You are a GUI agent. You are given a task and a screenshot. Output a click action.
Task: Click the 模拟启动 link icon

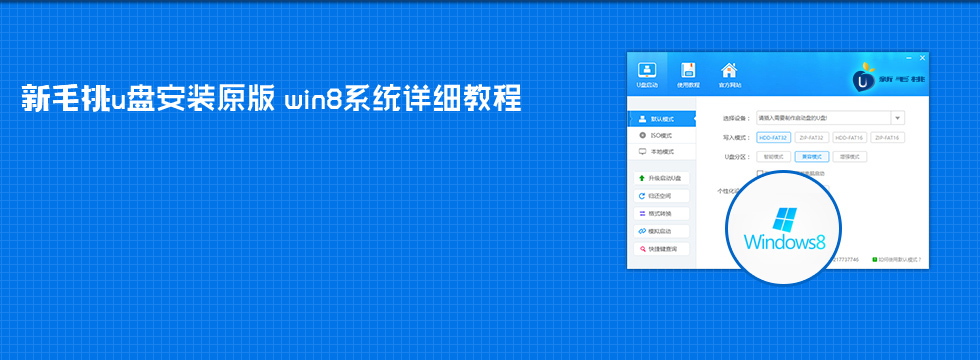point(641,231)
